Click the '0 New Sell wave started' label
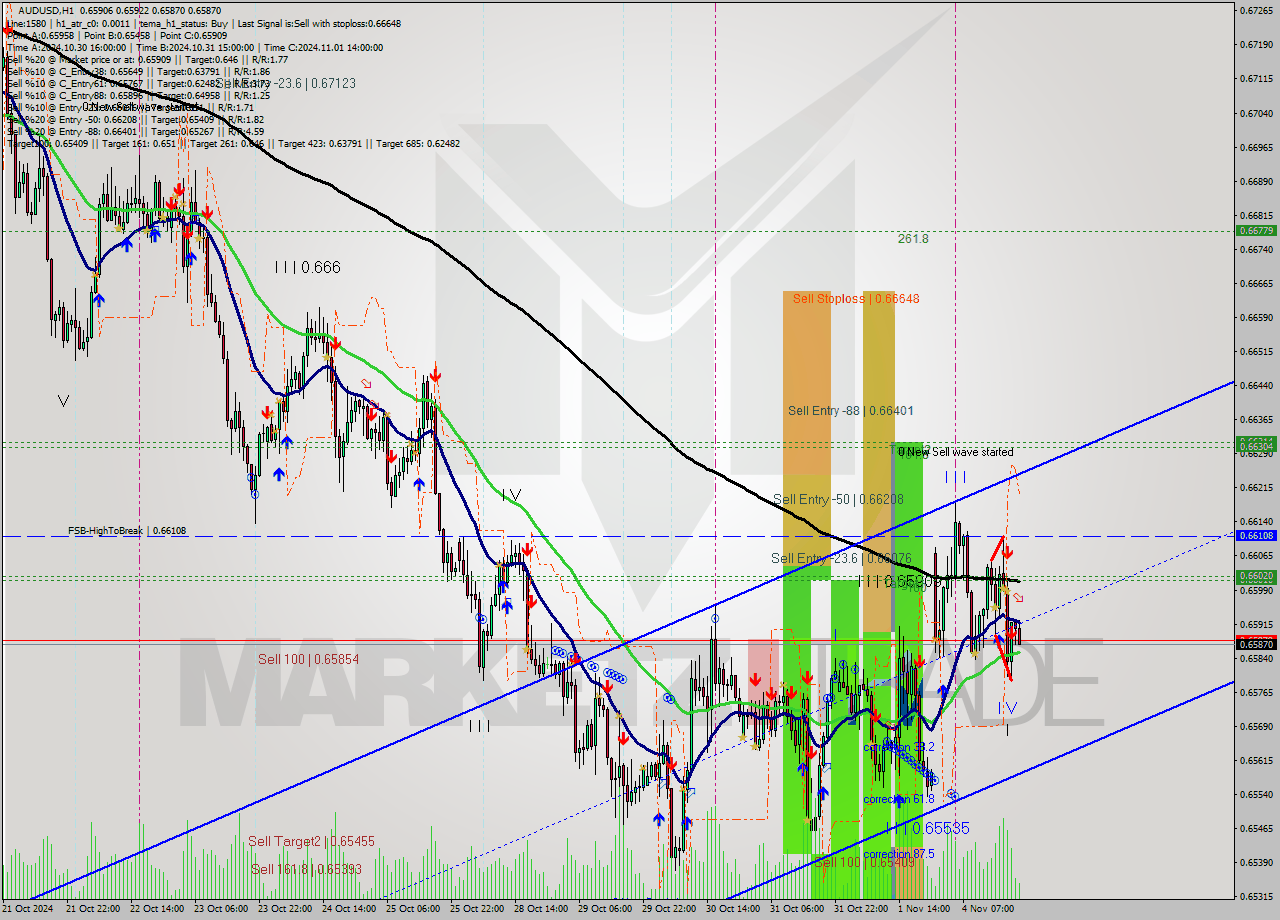The height and width of the screenshot is (920, 1280). [956, 452]
